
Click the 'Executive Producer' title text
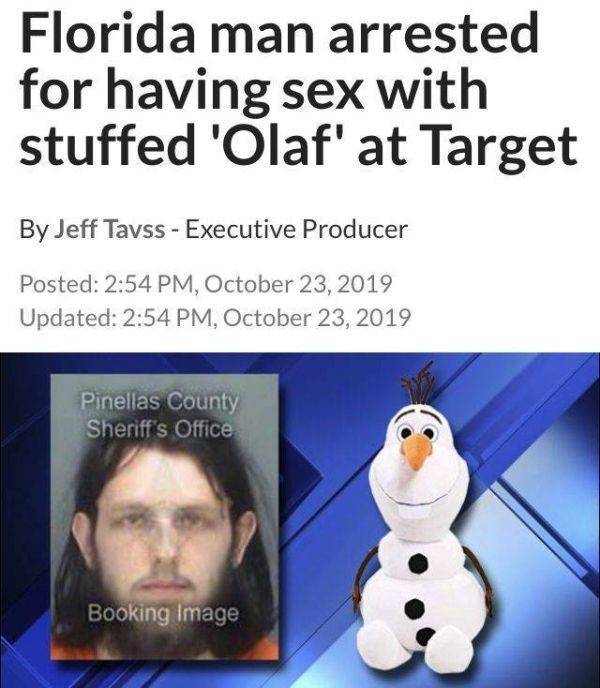click(x=296, y=229)
